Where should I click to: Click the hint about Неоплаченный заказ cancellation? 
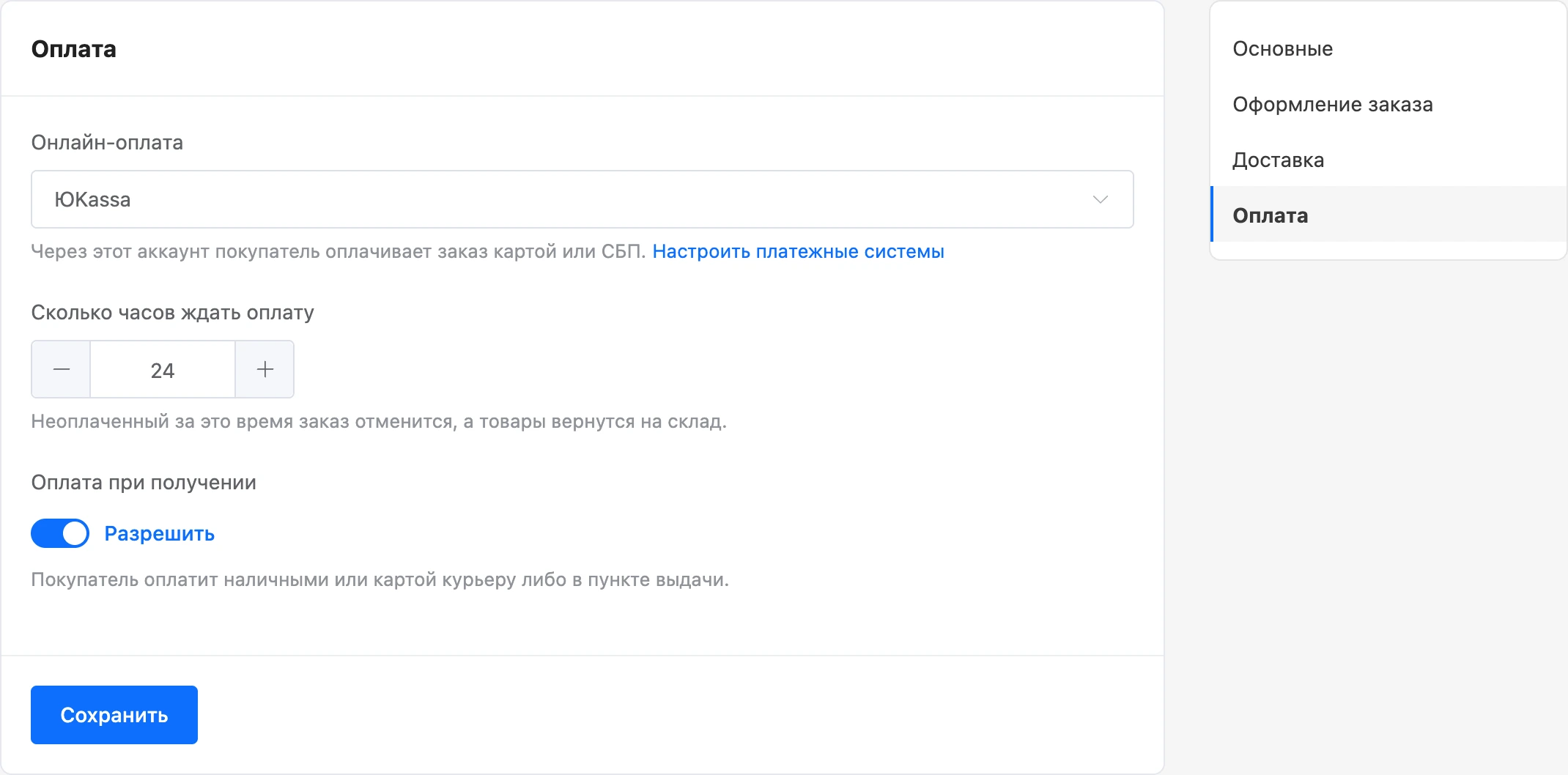click(379, 421)
